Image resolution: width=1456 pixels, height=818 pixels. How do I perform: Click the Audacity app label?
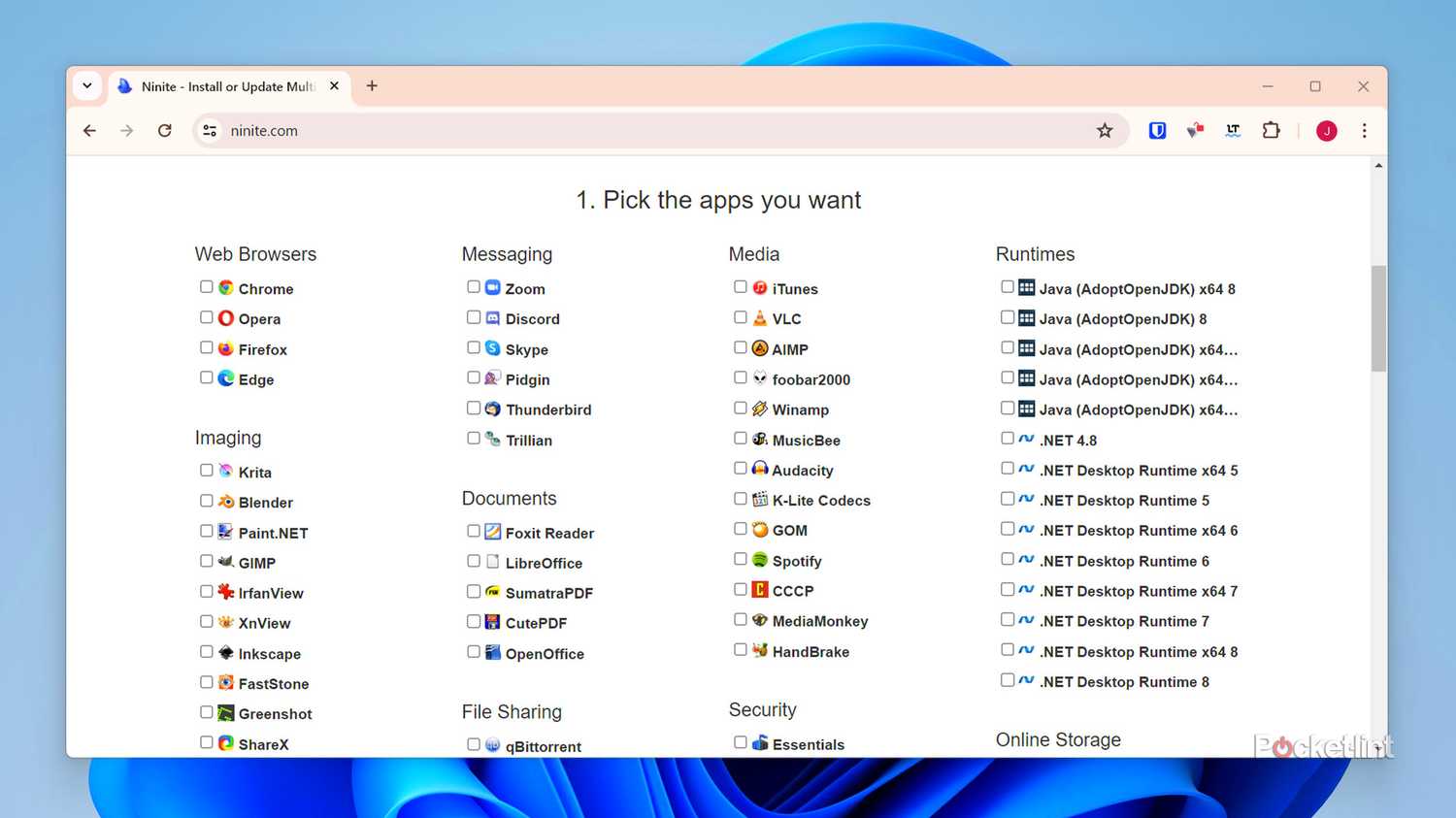802,471
